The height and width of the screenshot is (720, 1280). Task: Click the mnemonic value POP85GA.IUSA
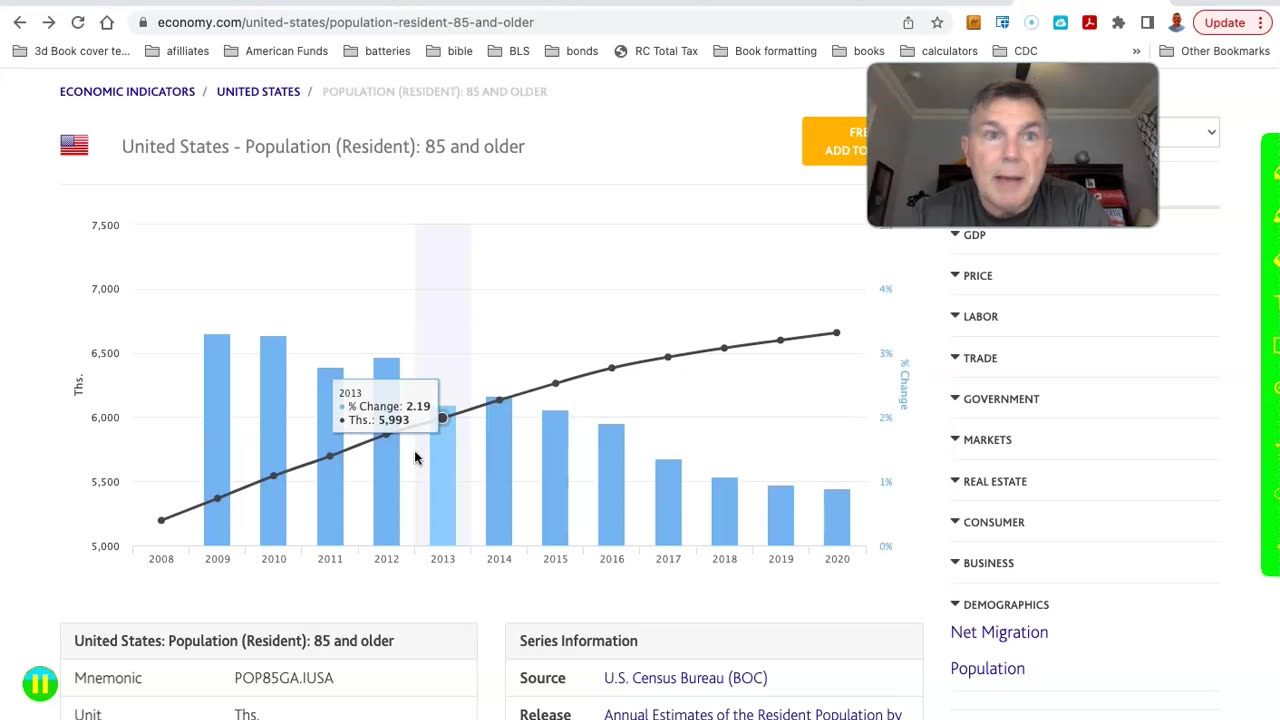(x=284, y=678)
